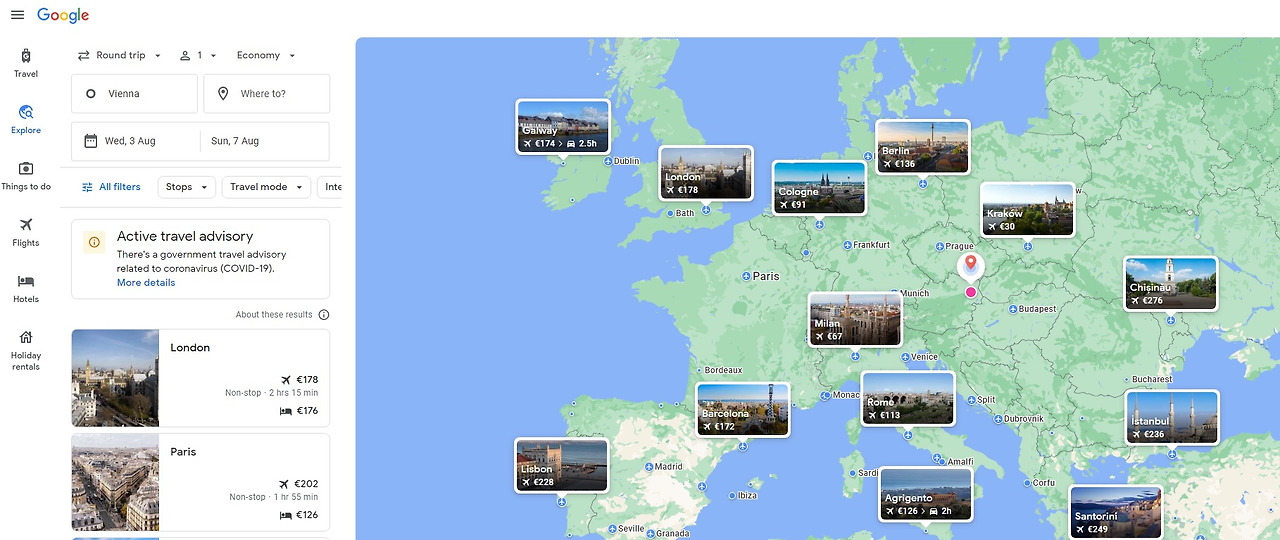This screenshot has width=1280, height=540.
Task: Select the Galway map card
Action: (x=563, y=126)
